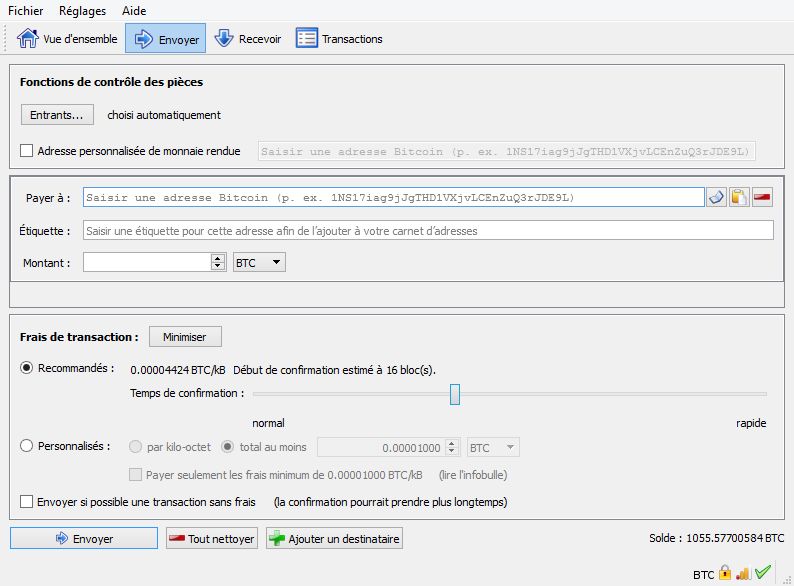Increase Montant using the spinner arrow
Screen dimensions: 794x586
(218, 258)
